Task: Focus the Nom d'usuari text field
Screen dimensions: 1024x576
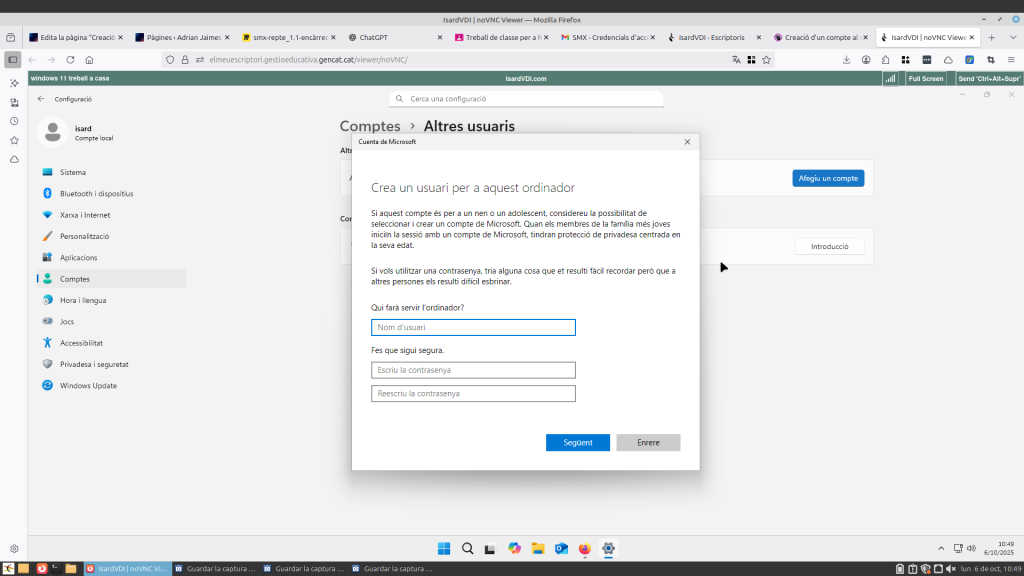Action: point(473,327)
